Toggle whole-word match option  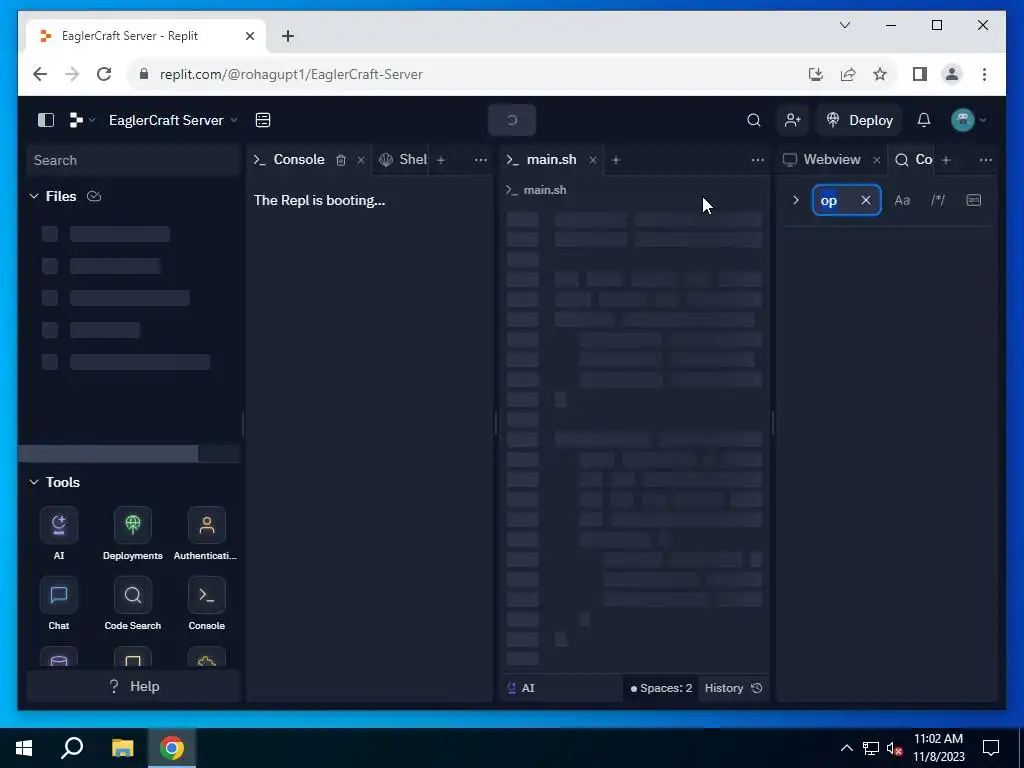974,200
